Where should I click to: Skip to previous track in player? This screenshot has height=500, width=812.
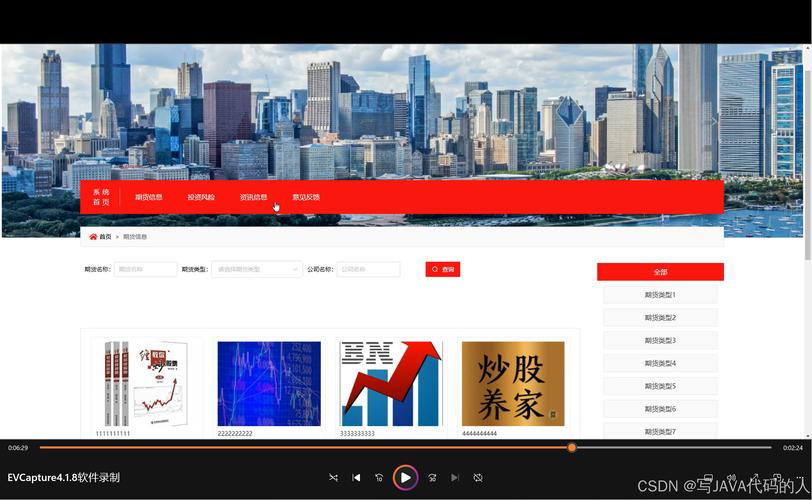[356, 478]
